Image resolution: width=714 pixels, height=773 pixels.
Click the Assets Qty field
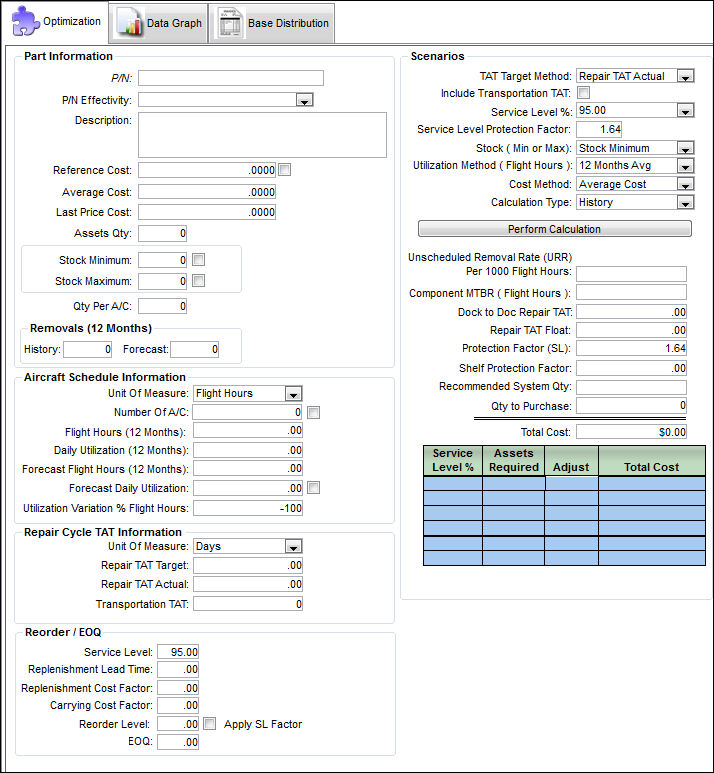(163, 233)
